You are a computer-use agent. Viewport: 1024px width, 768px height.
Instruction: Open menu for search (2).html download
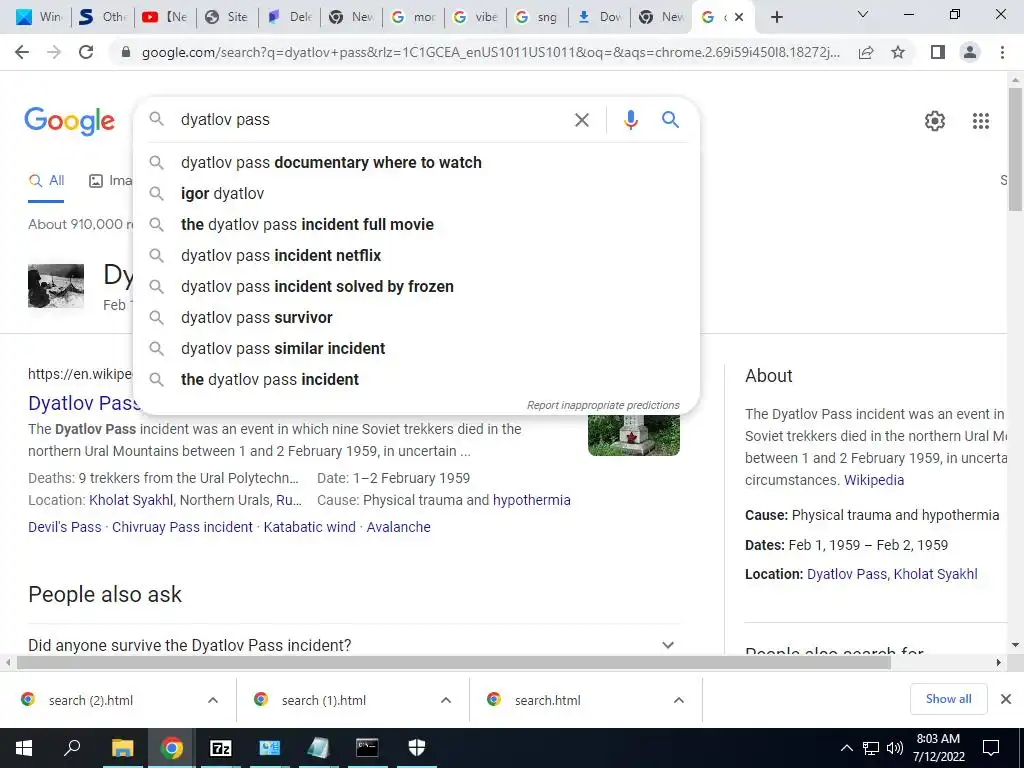click(213, 700)
